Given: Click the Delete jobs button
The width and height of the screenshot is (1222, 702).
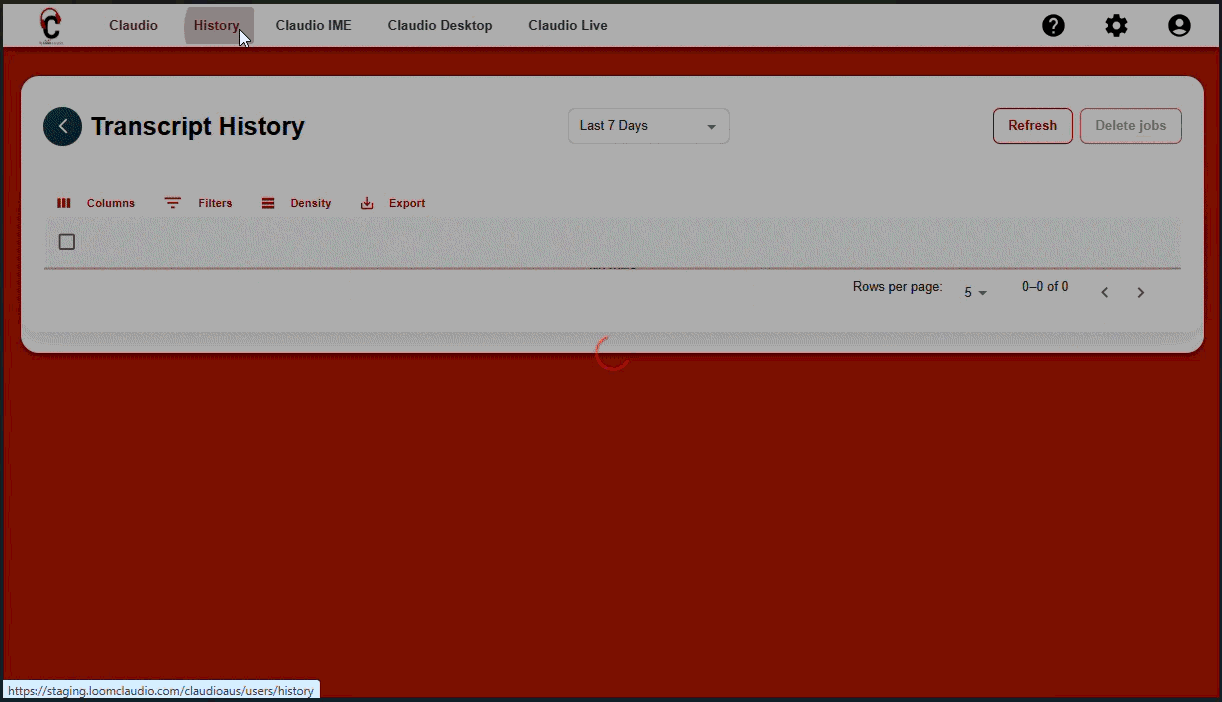Looking at the screenshot, I should click(1130, 126).
